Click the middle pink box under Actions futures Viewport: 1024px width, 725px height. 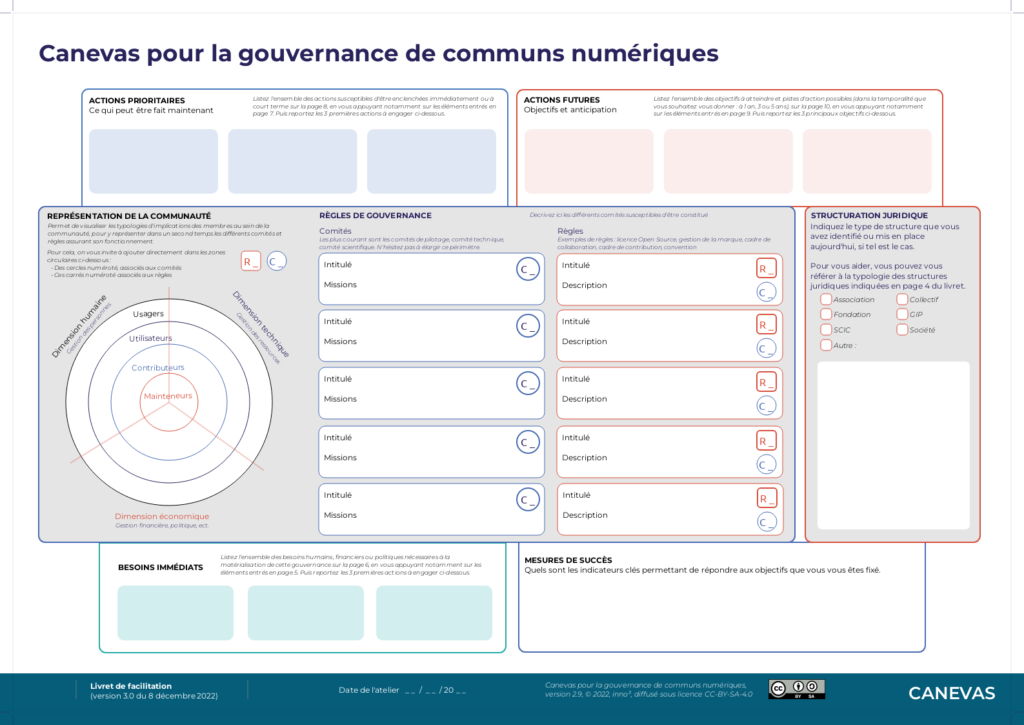[728, 161]
